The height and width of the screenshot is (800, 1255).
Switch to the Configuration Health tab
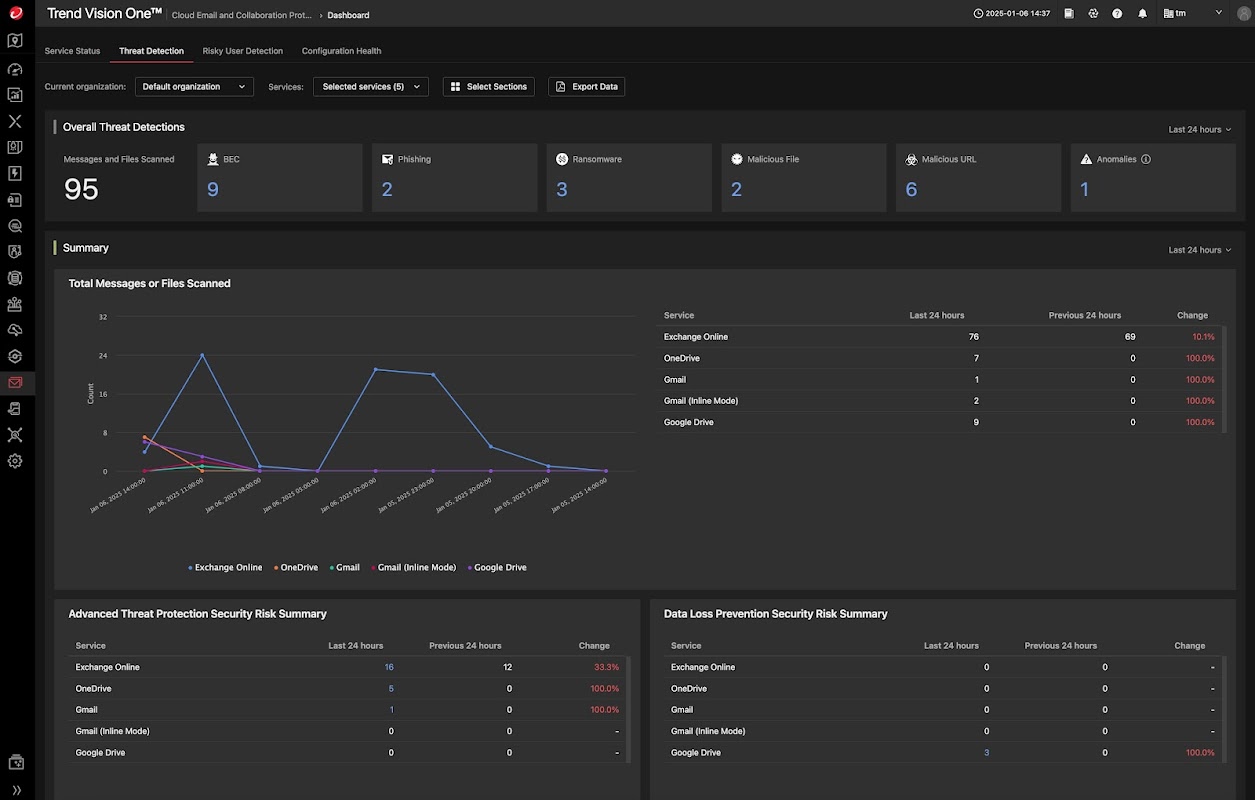click(x=341, y=51)
